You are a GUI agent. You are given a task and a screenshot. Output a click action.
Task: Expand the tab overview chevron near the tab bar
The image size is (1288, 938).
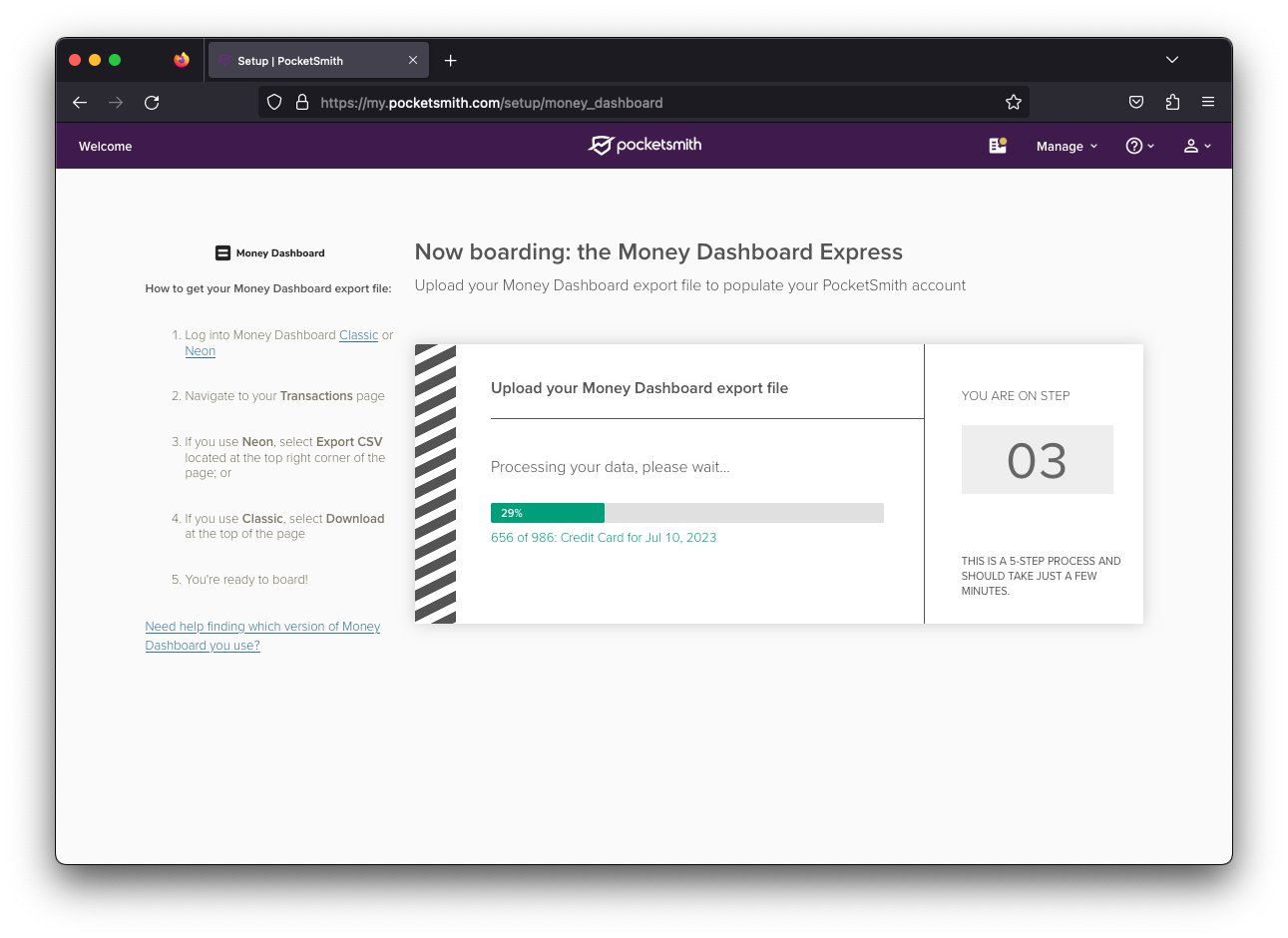[1172, 59]
